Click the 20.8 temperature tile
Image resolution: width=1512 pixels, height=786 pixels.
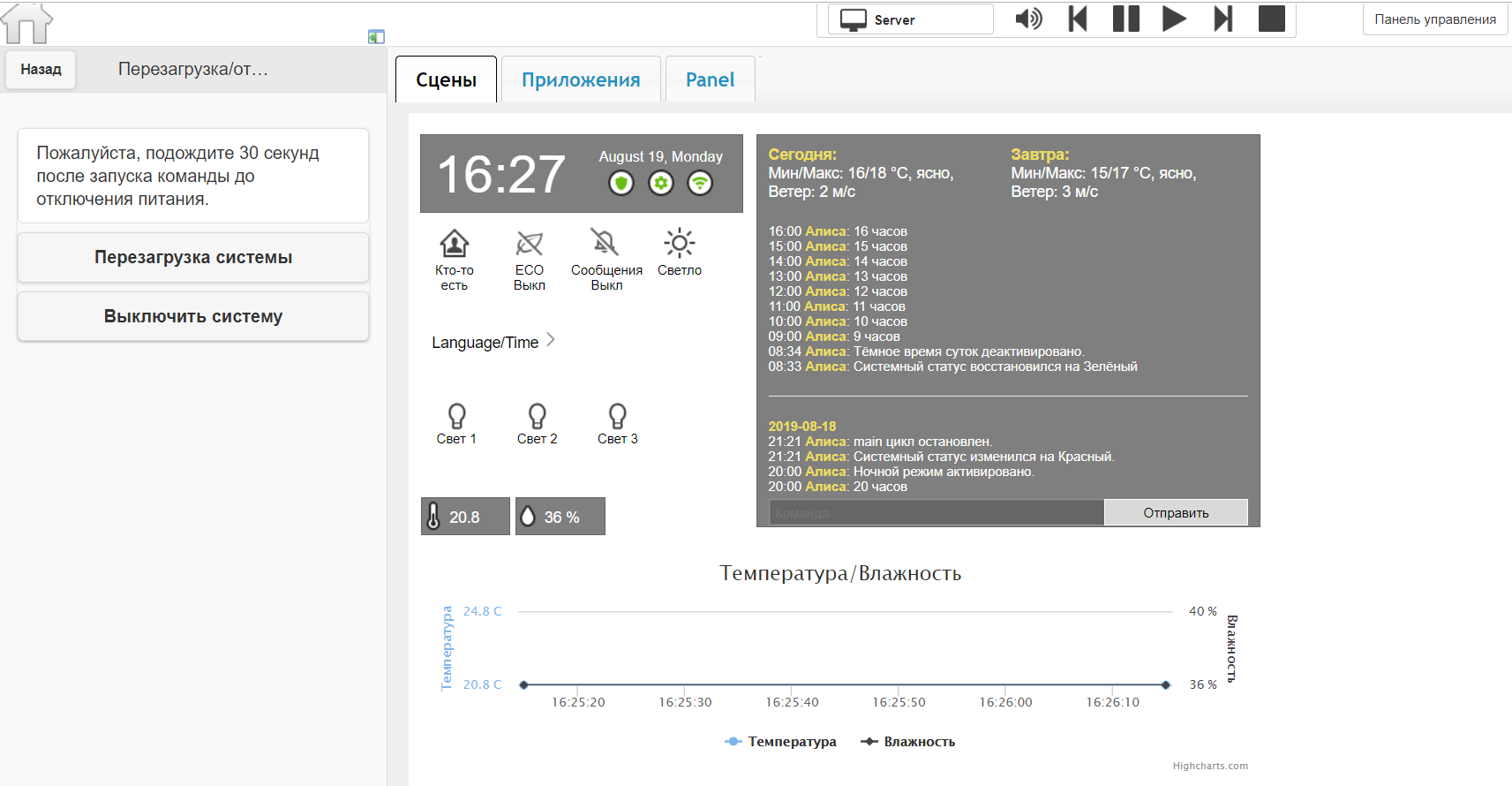pyautogui.click(x=465, y=517)
